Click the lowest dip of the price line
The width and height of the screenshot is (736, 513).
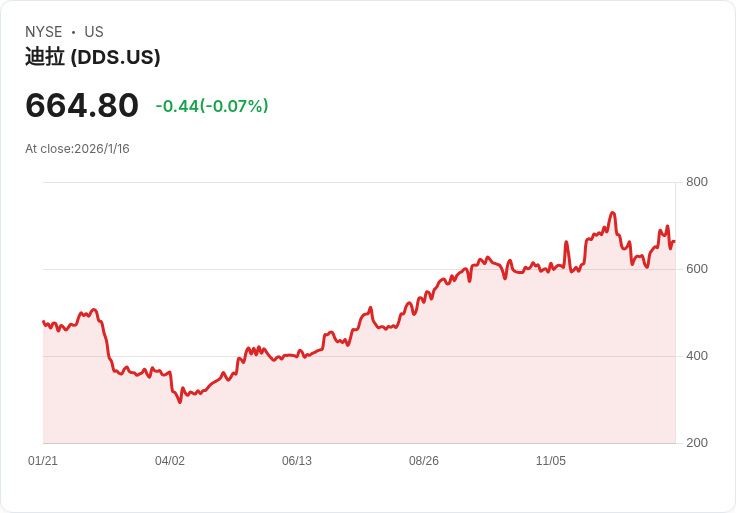click(x=180, y=402)
